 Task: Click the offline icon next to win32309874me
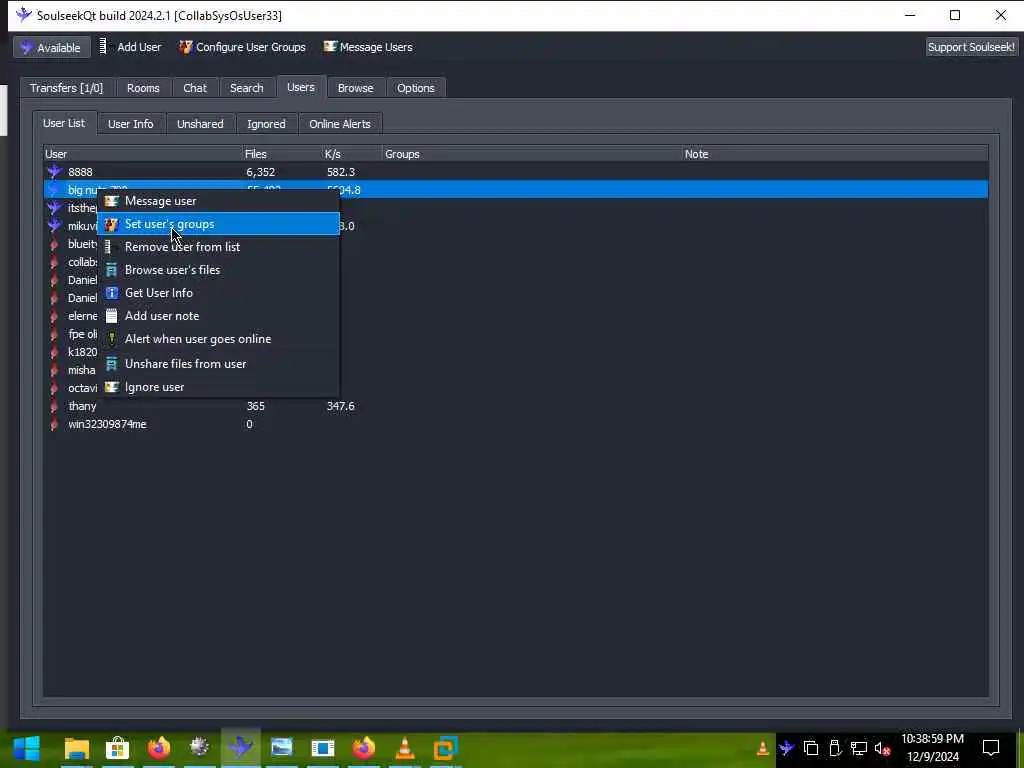pyautogui.click(x=54, y=424)
